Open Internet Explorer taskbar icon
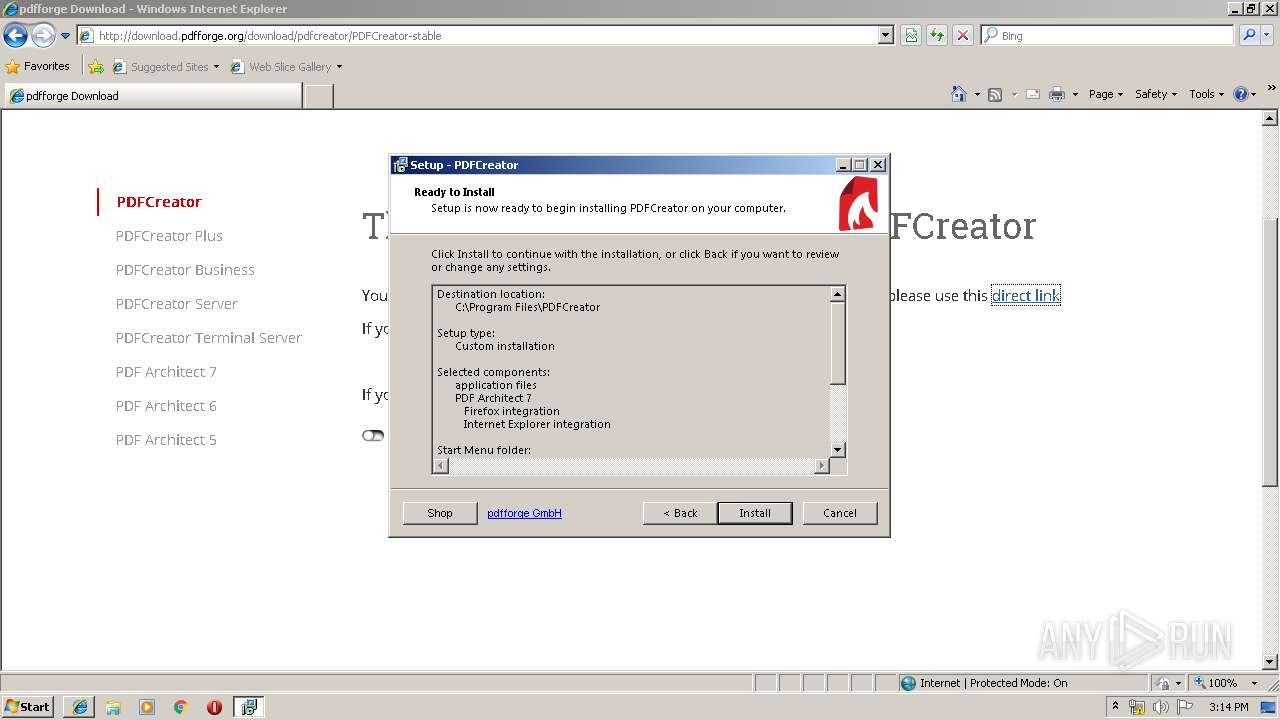 (80, 707)
